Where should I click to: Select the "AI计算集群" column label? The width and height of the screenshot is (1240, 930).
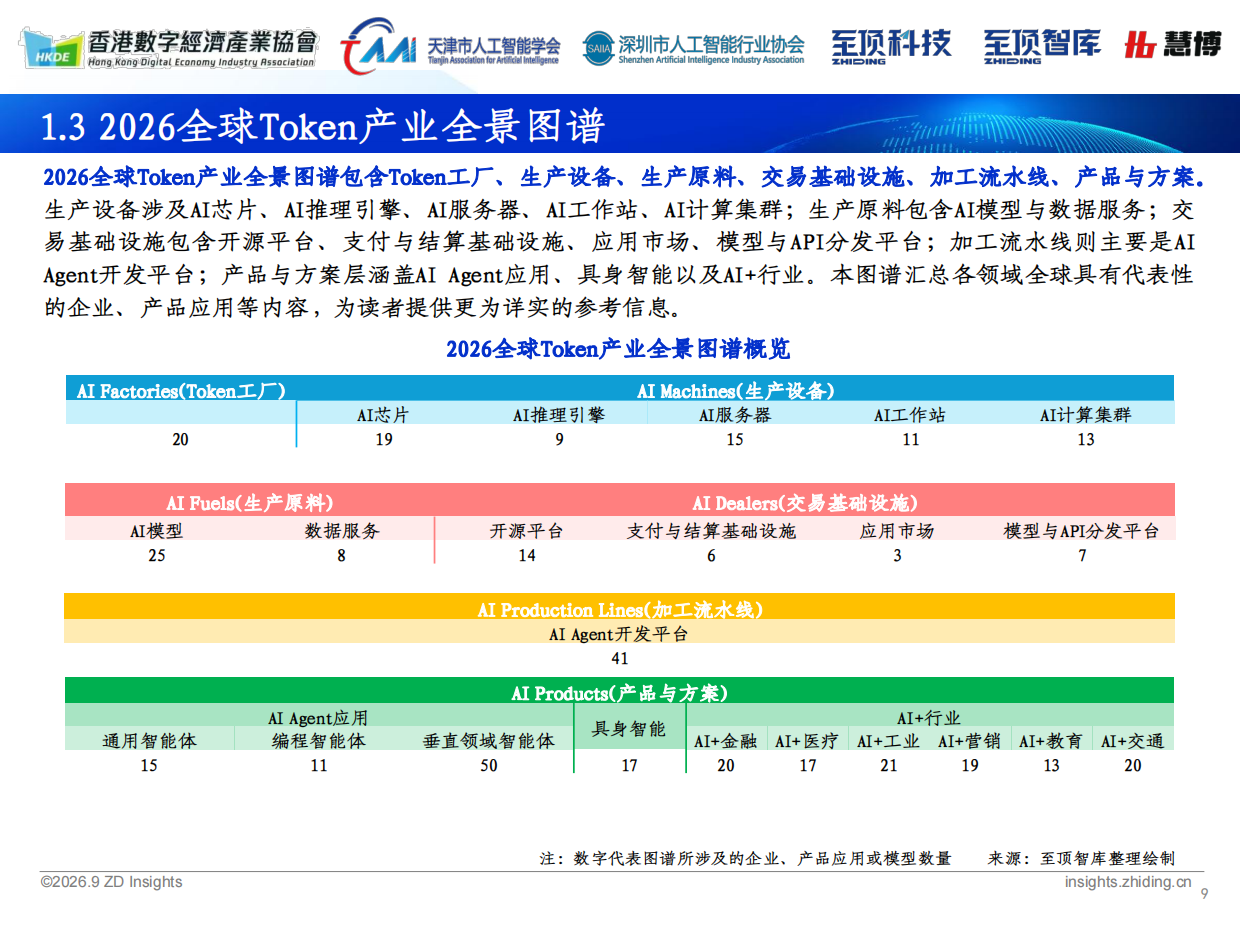[x=1086, y=414]
